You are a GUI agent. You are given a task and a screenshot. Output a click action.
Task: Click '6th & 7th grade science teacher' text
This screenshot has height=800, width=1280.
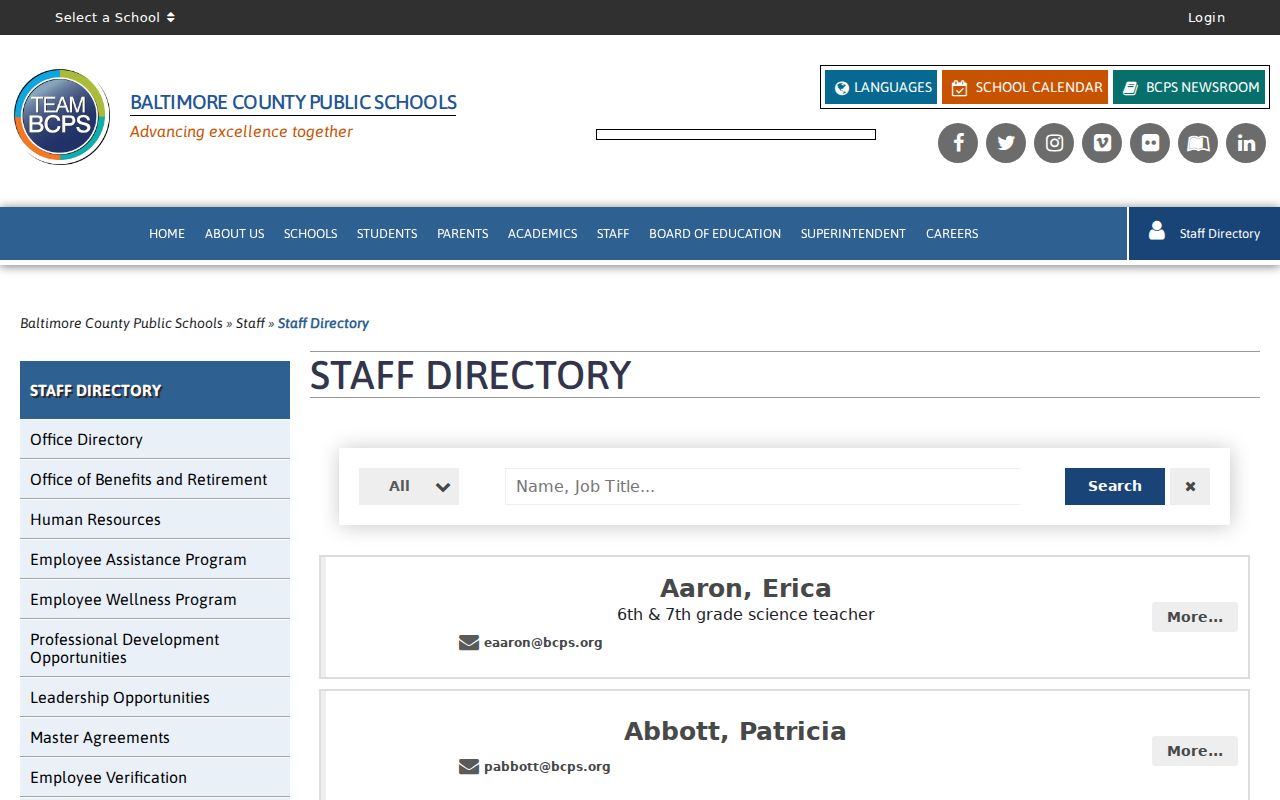coord(745,614)
